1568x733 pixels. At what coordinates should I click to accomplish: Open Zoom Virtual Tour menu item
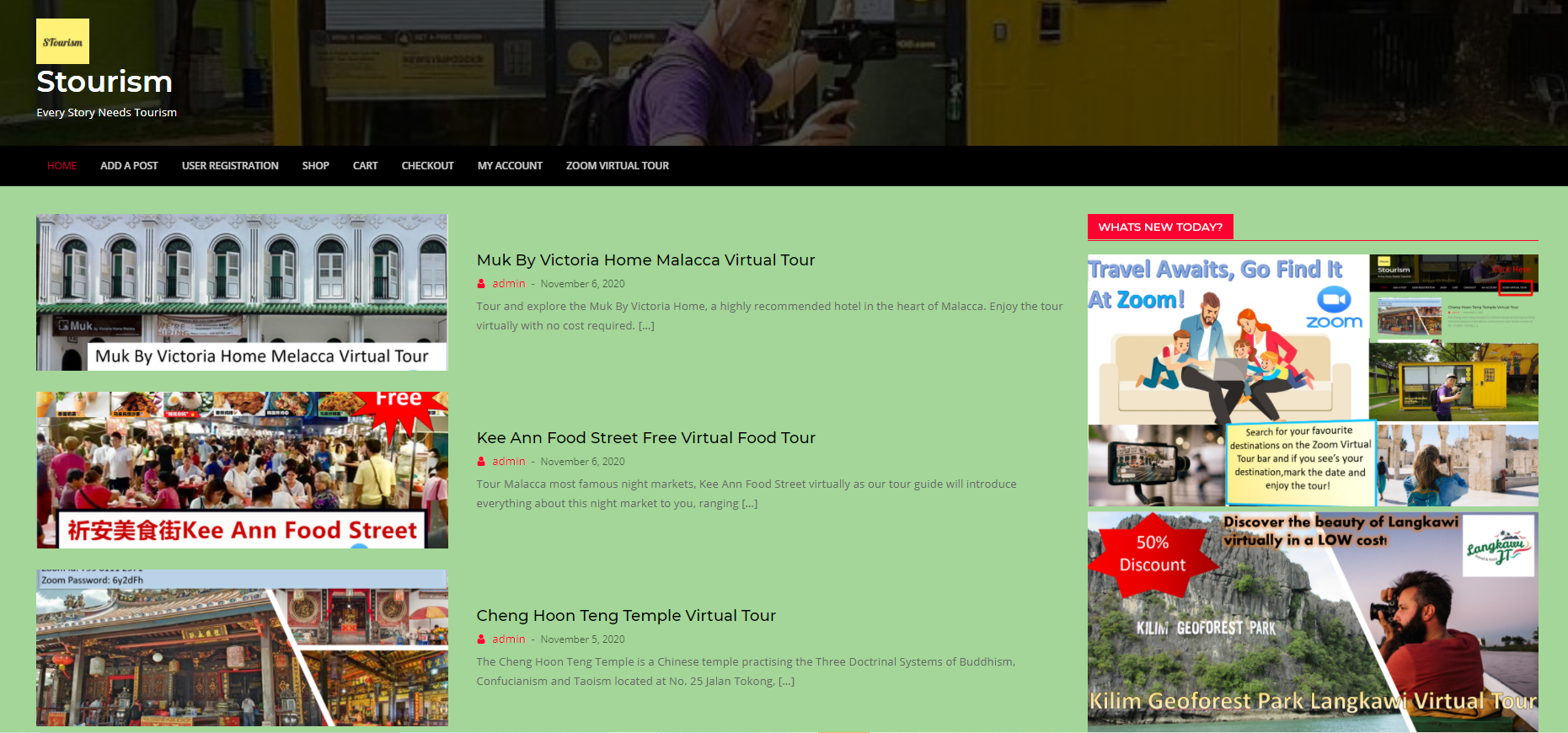[x=617, y=166]
